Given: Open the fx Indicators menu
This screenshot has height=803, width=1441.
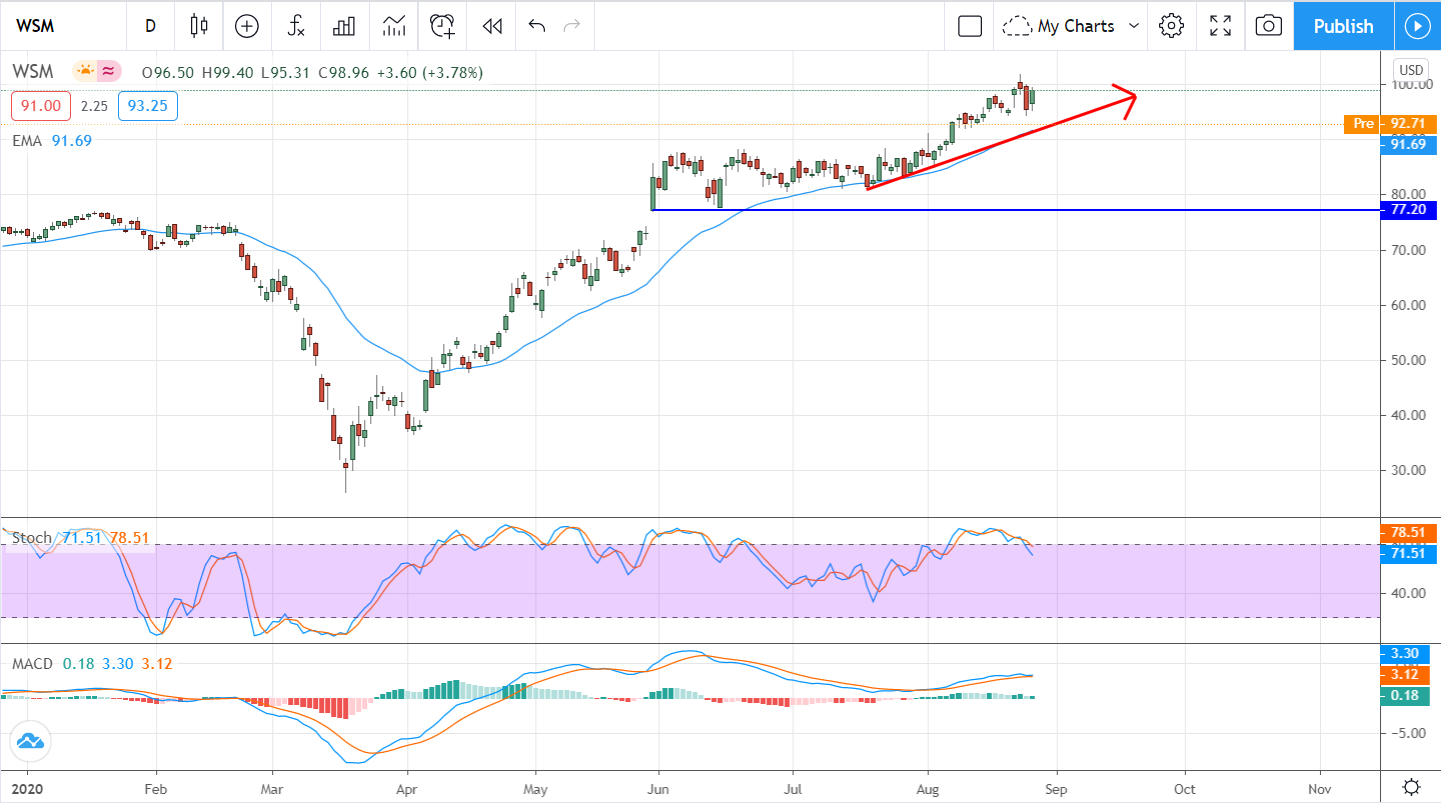Looking at the screenshot, I should (x=296, y=26).
